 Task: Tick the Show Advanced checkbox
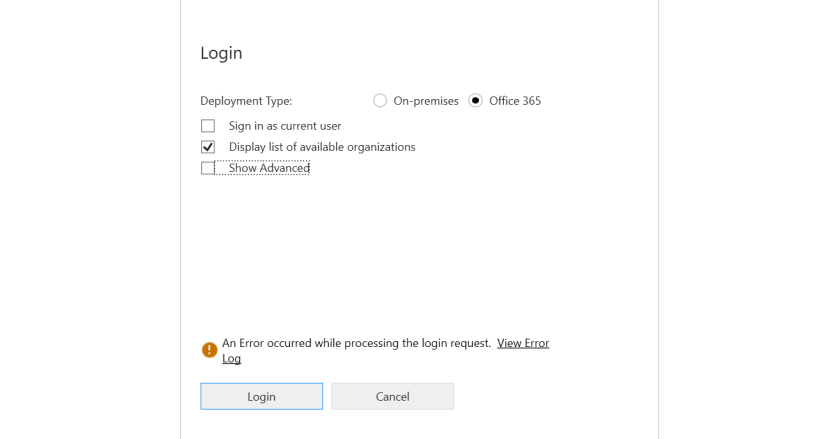[x=208, y=168]
